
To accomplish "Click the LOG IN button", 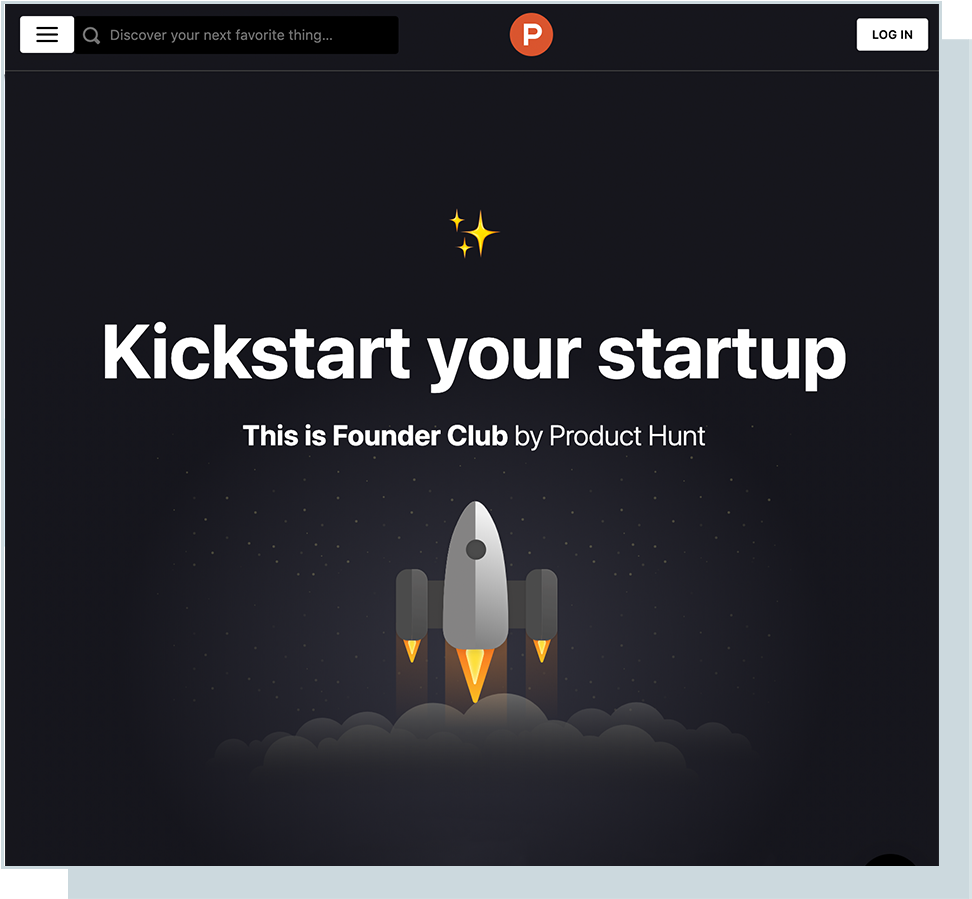I will pyautogui.click(x=892, y=35).
